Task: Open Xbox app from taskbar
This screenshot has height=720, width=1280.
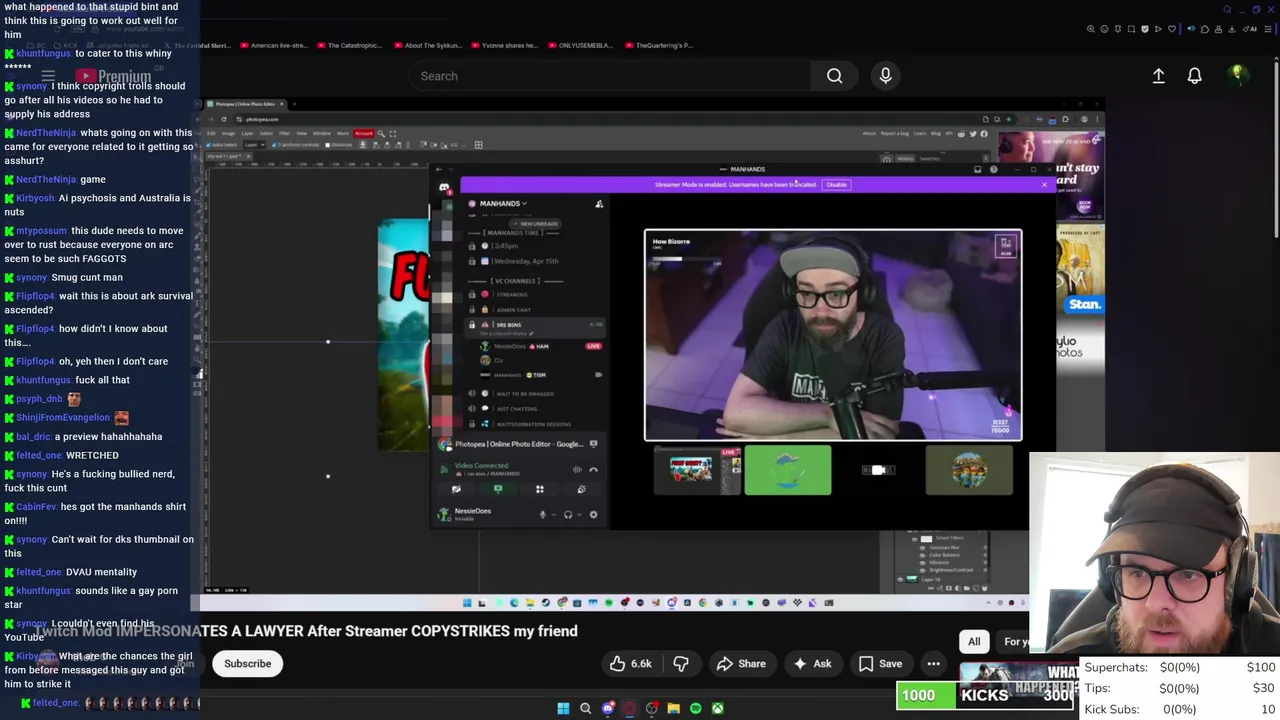Action: tap(717, 708)
